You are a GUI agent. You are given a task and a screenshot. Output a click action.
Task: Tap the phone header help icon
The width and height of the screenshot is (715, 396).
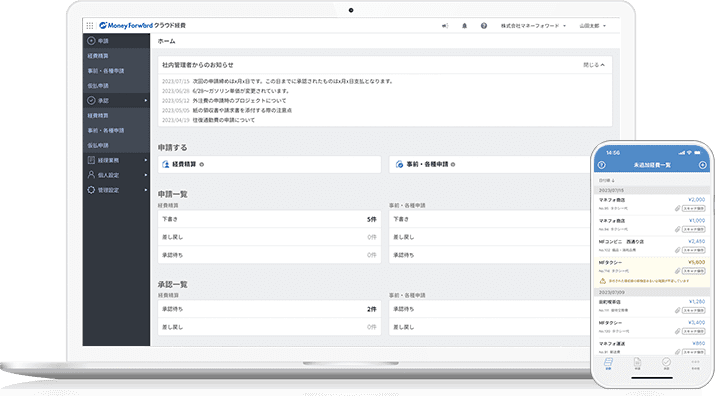point(601,165)
